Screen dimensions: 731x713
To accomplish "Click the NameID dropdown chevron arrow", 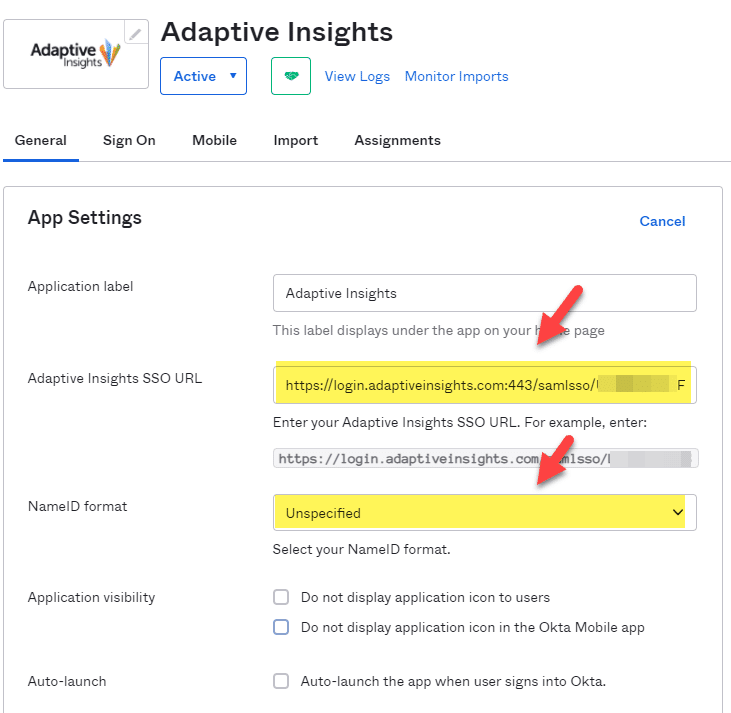I will point(677,512).
